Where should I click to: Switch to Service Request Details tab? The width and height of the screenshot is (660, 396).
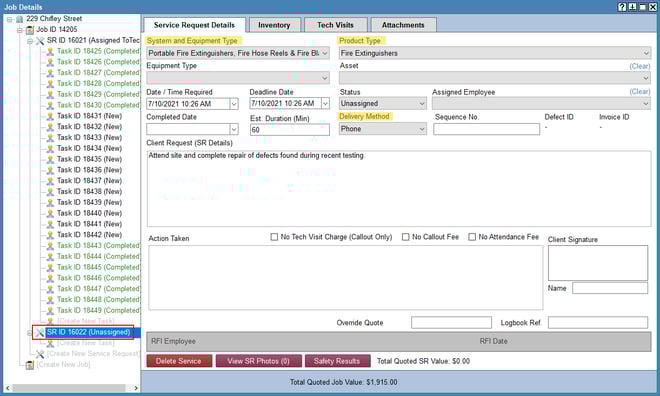[x=194, y=25]
